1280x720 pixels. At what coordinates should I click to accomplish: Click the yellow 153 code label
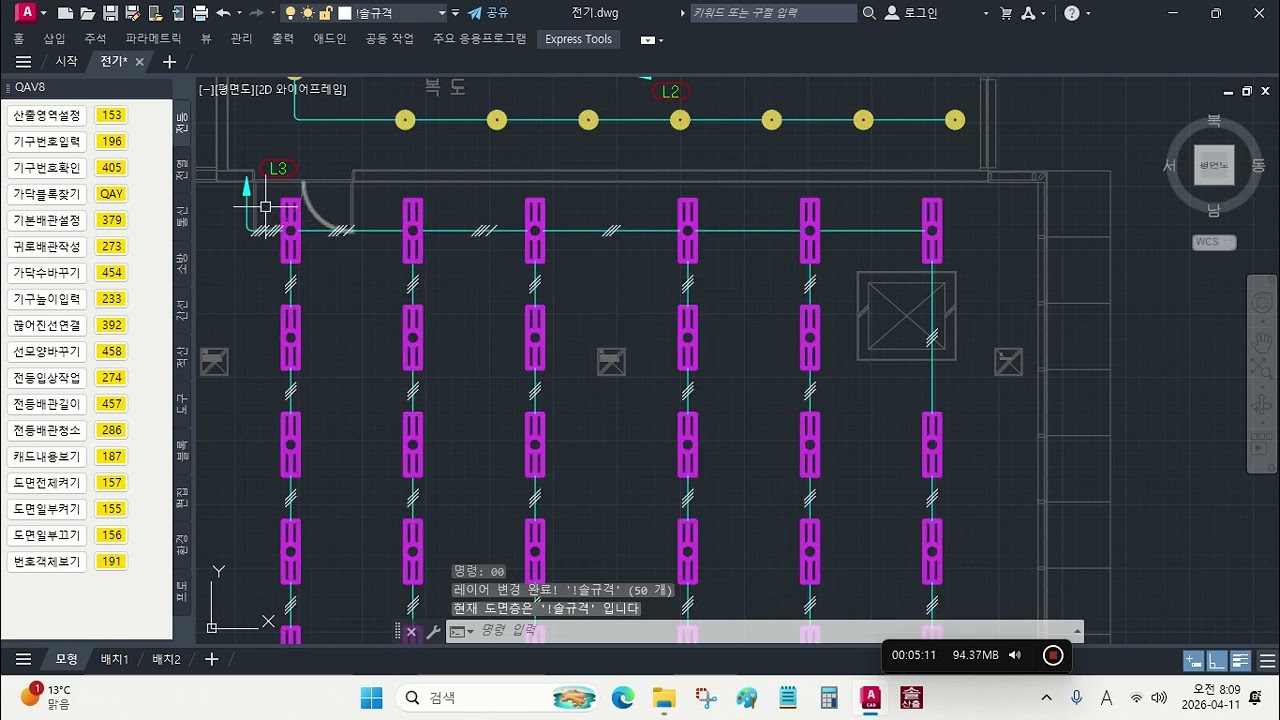click(111, 115)
